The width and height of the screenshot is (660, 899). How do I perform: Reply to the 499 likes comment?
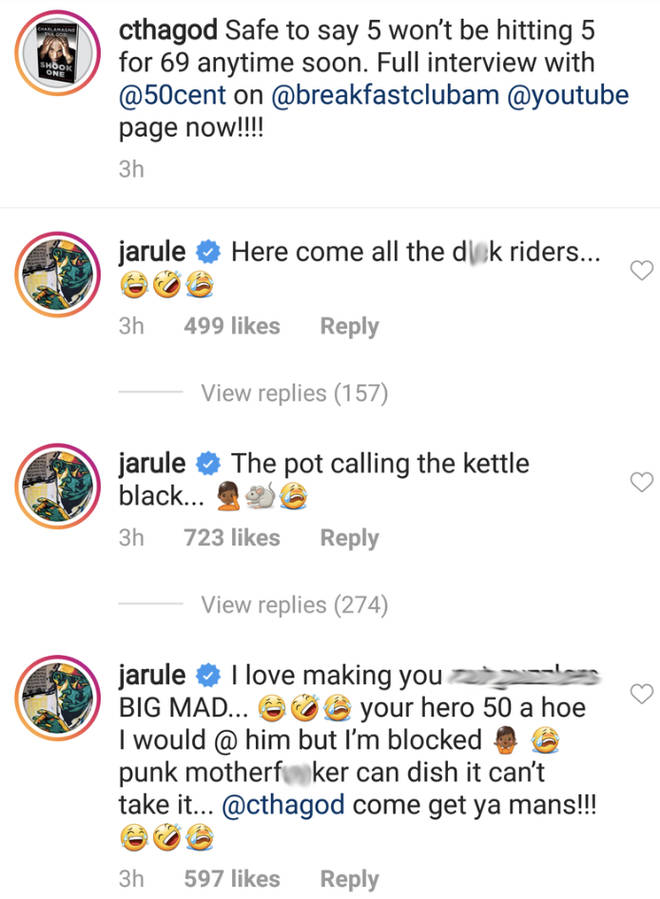tap(349, 326)
